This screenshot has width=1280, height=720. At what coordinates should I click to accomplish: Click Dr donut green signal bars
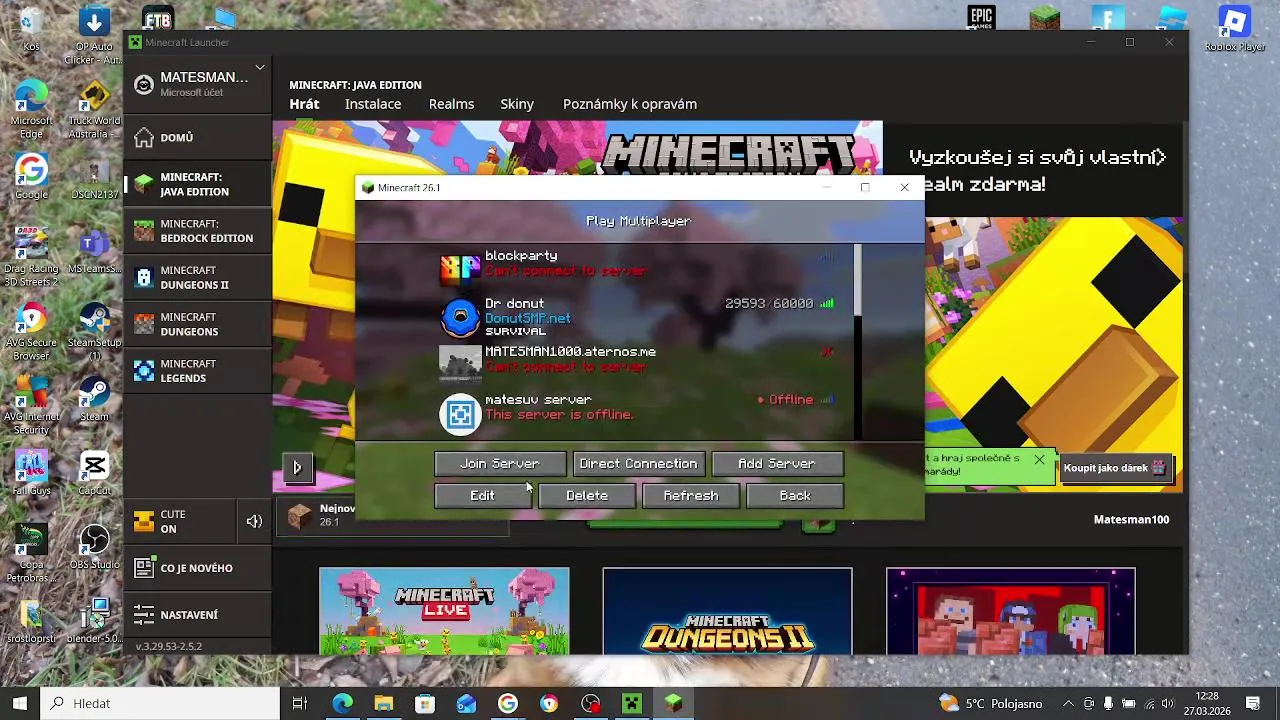tap(827, 303)
